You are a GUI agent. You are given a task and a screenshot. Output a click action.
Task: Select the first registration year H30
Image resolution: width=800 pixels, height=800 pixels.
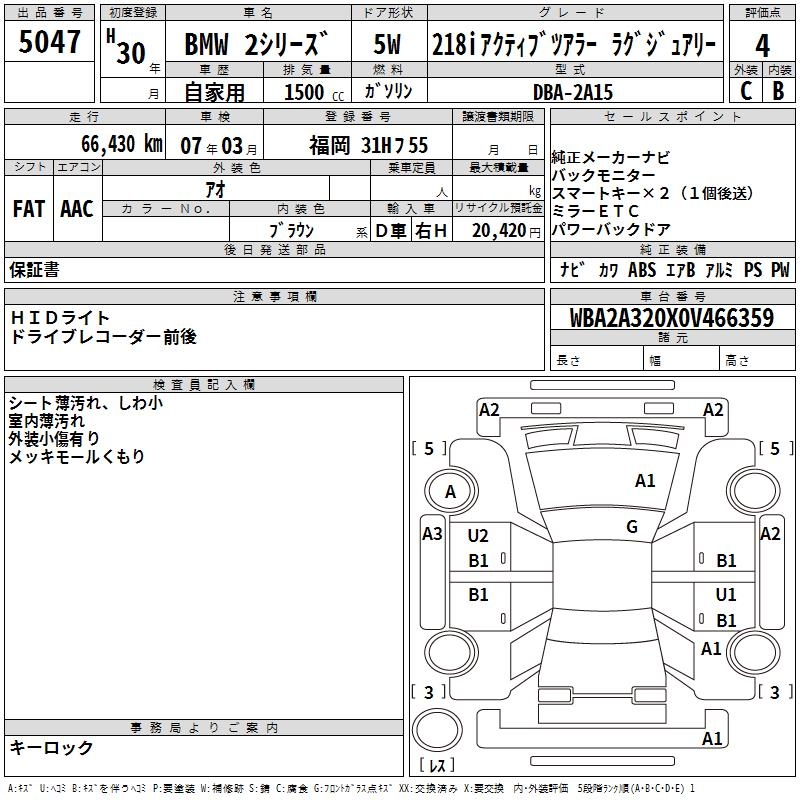point(127,47)
